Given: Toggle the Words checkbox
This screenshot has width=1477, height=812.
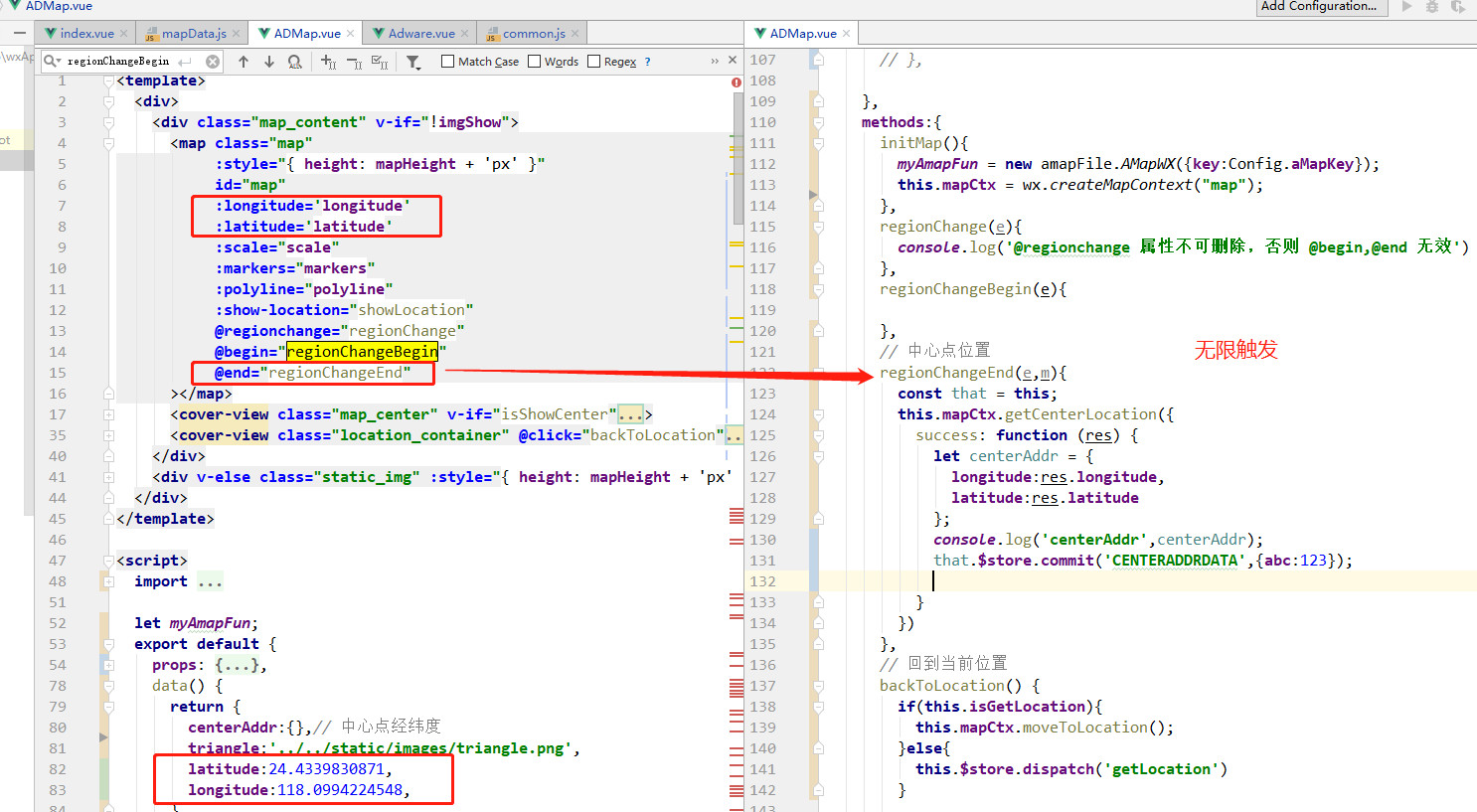Looking at the screenshot, I should (535, 62).
